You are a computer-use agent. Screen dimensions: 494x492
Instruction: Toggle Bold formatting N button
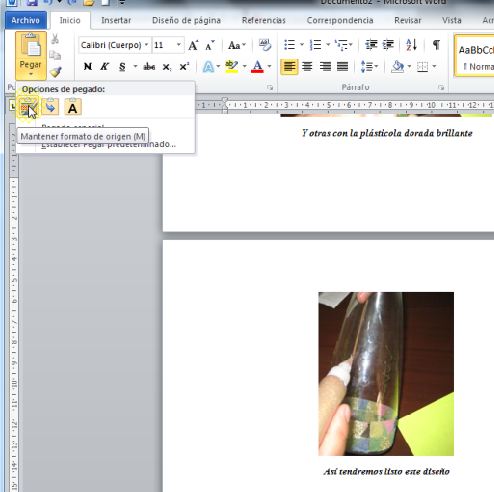point(88,67)
